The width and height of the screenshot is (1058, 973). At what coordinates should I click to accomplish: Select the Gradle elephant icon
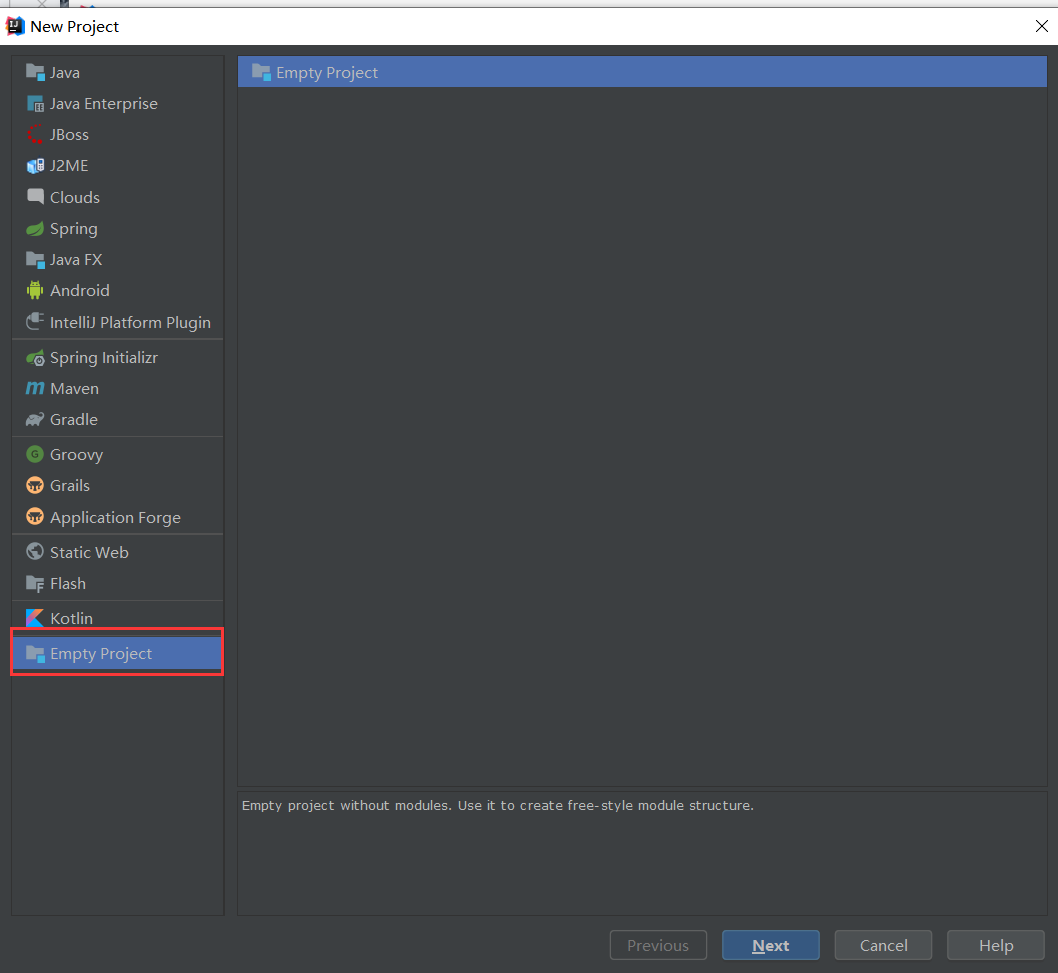coord(35,419)
